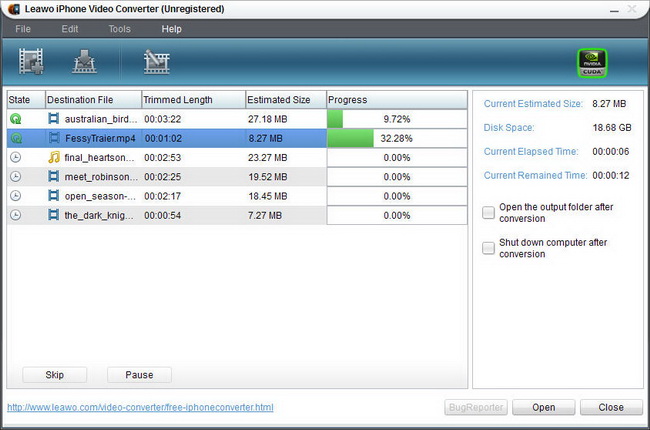This screenshot has width=650, height=430.
Task: Click the download-to-tray toolbar icon
Action: (x=85, y=61)
